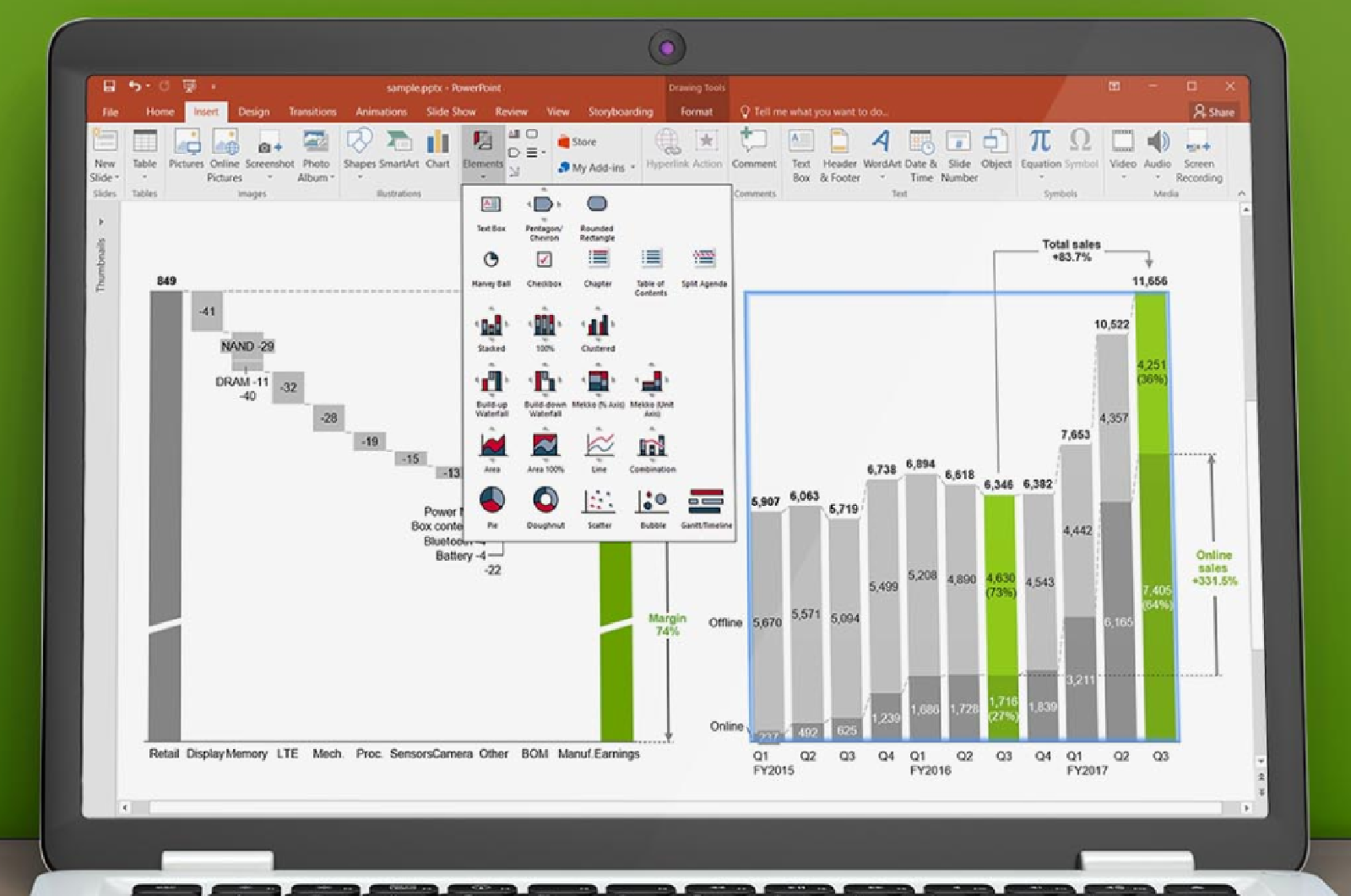Click the Tell me search box
Image resolution: width=1351 pixels, height=896 pixels.
pos(819,111)
